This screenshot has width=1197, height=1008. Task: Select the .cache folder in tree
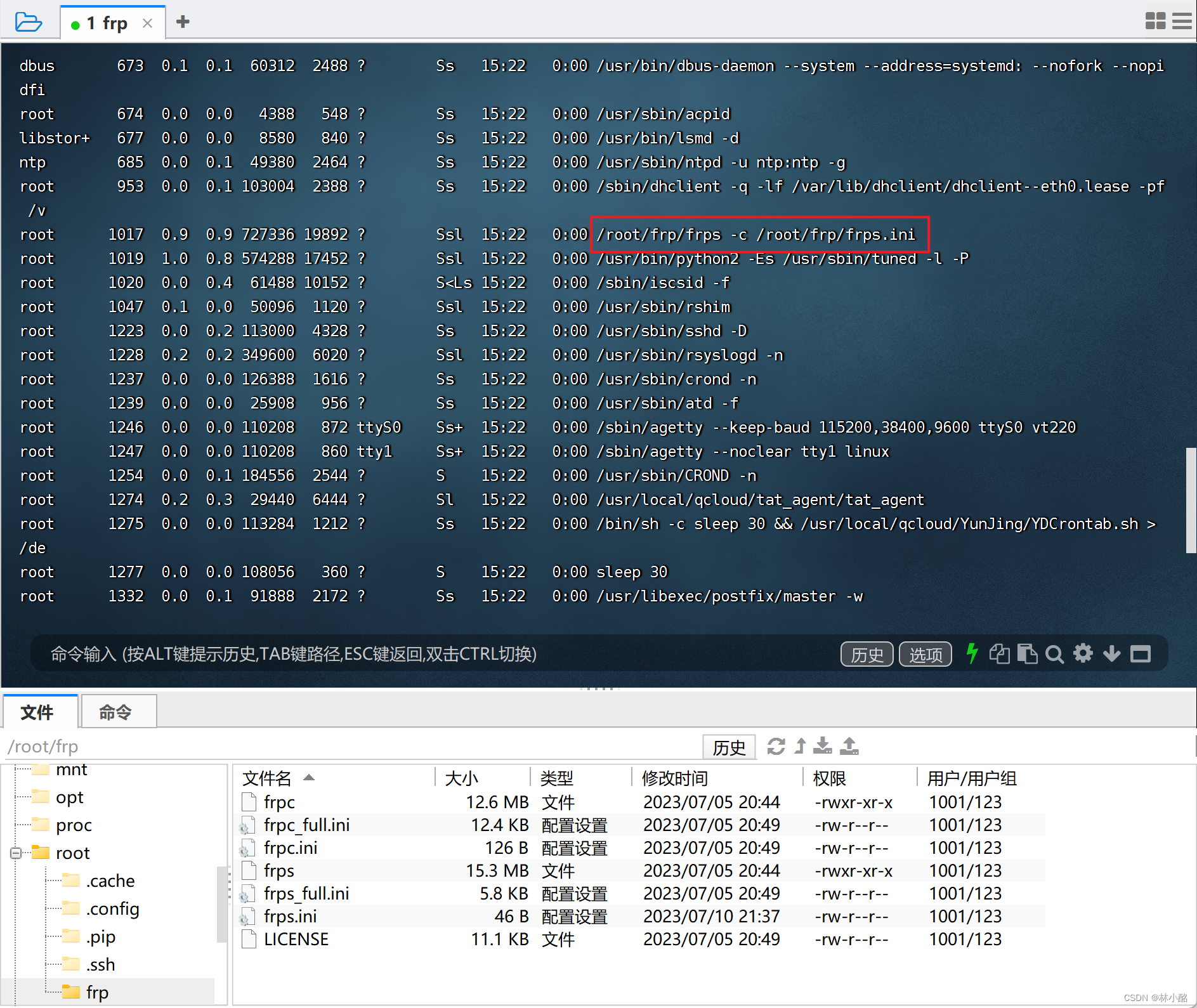tap(110, 881)
